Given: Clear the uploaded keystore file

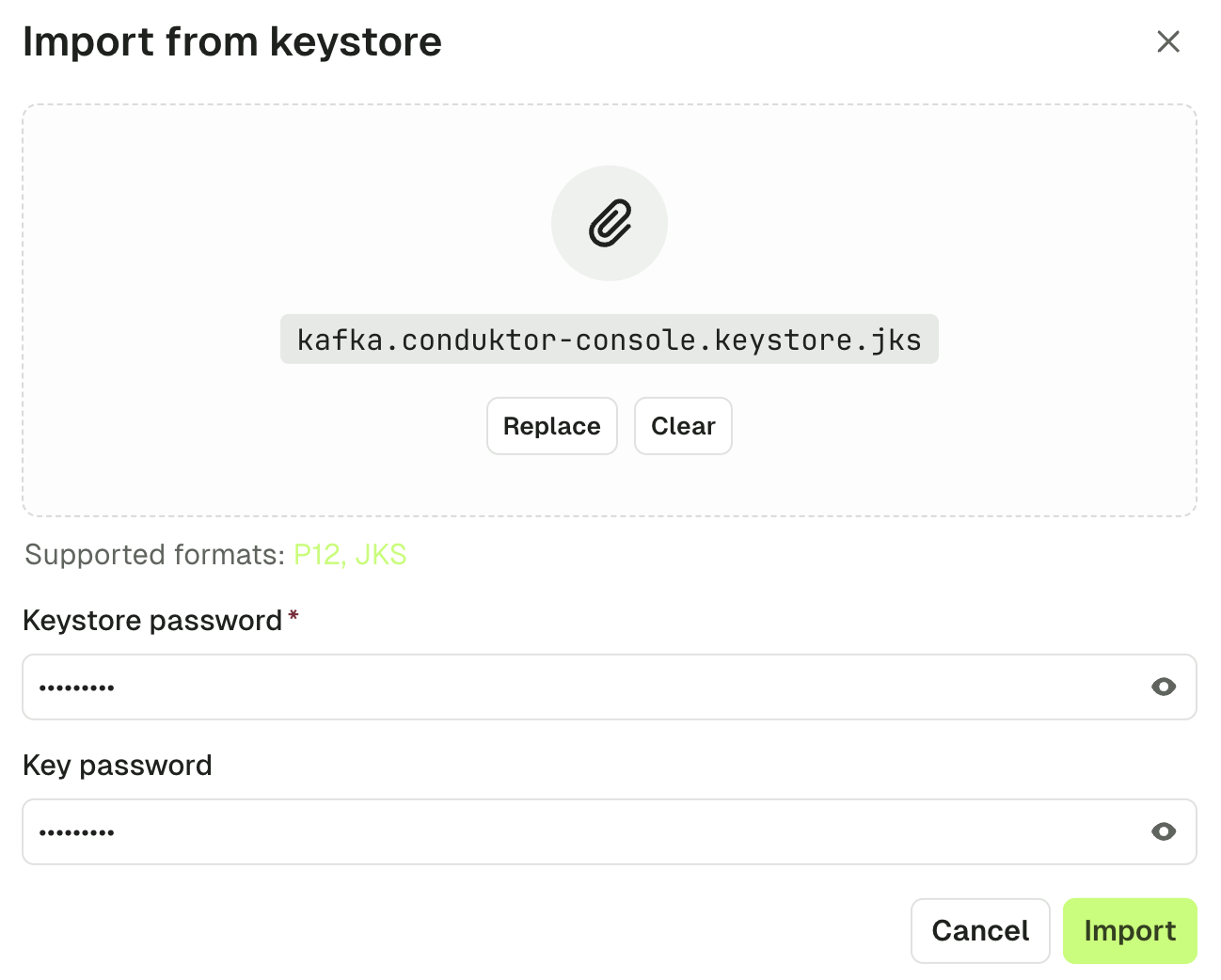Looking at the screenshot, I should (x=683, y=426).
